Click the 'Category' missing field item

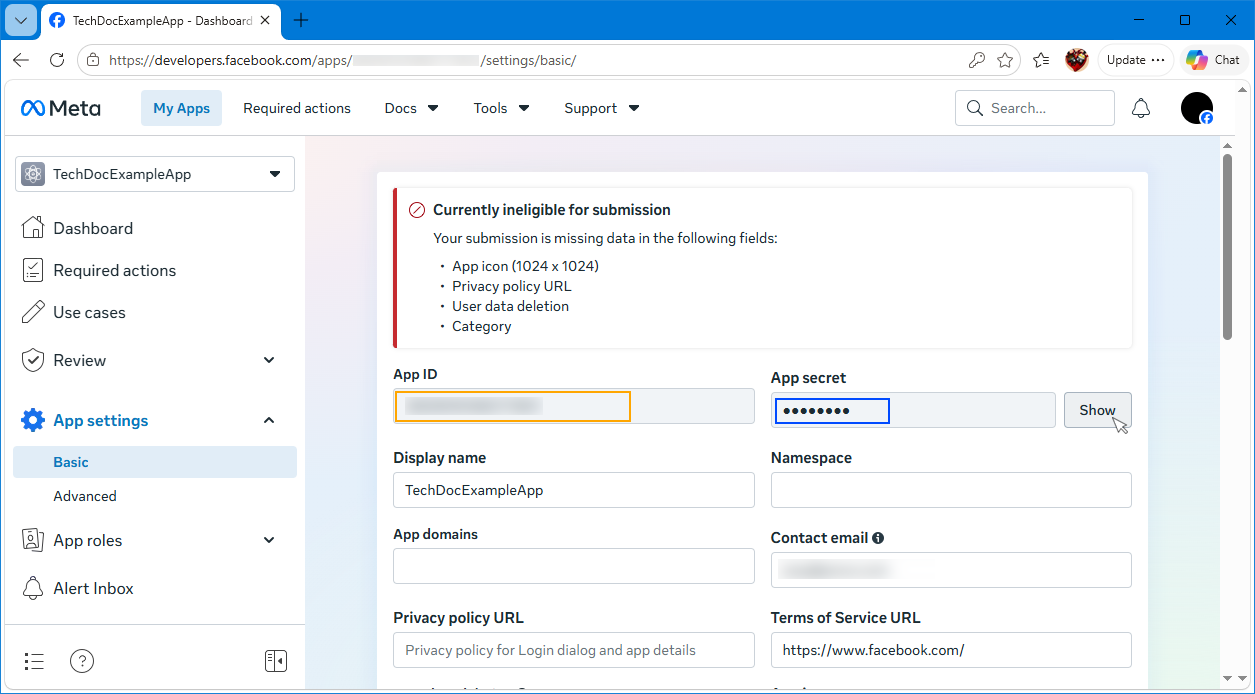tap(481, 326)
